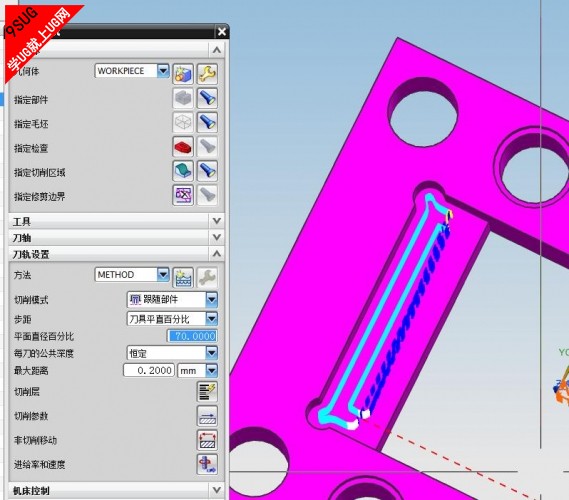Select the red Specify Check geometry icon
Image resolution: width=569 pixels, height=500 pixels.
pyautogui.click(x=183, y=147)
